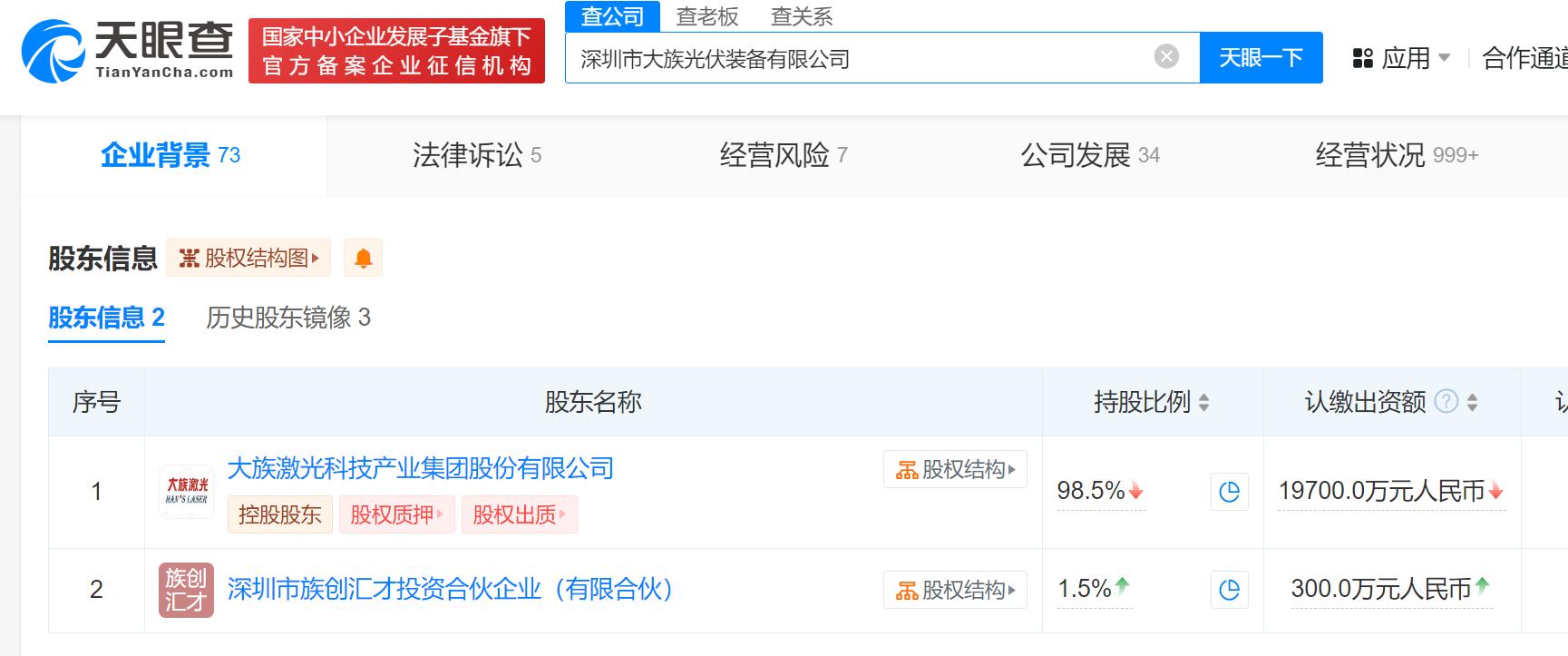
Task: Clear the search box text
Action: point(1166,57)
